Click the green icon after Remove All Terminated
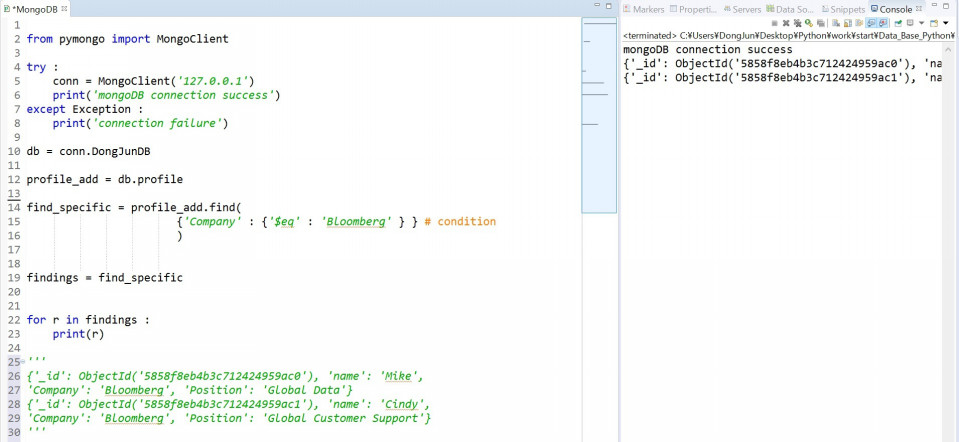This screenshot has width=959, height=442. pos(809,23)
